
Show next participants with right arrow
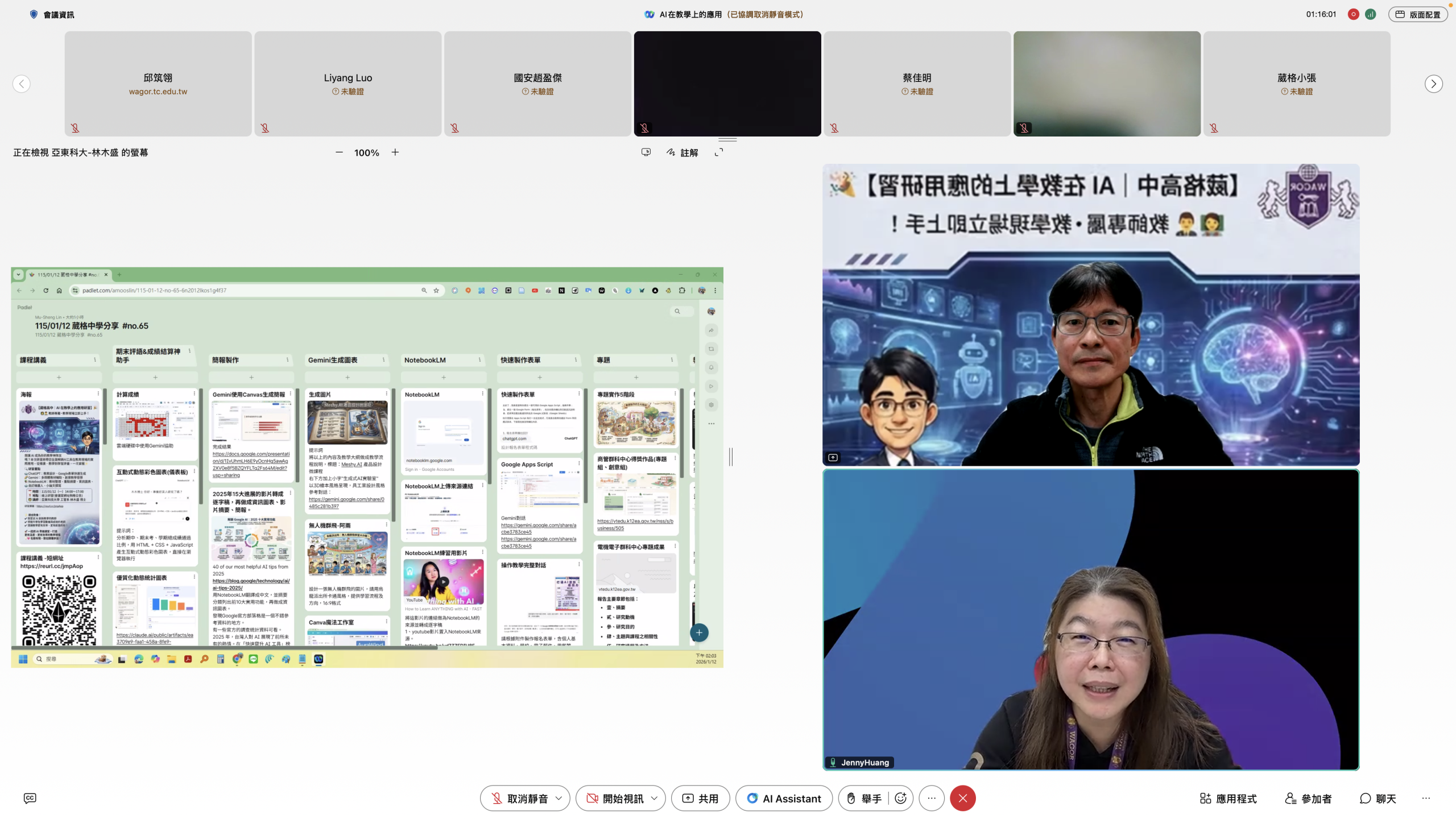click(1433, 84)
